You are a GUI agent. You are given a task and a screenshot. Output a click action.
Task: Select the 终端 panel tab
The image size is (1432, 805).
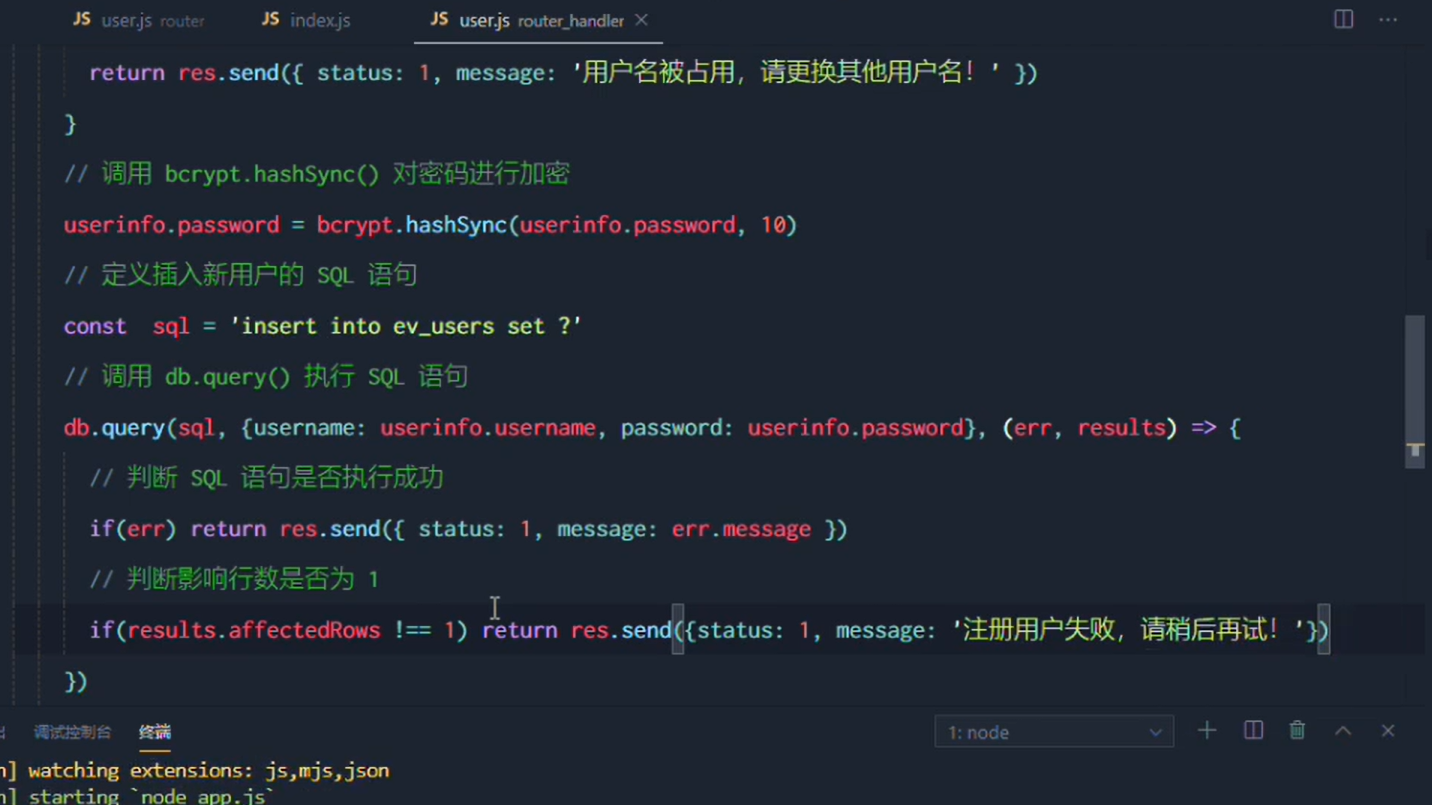[155, 732]
